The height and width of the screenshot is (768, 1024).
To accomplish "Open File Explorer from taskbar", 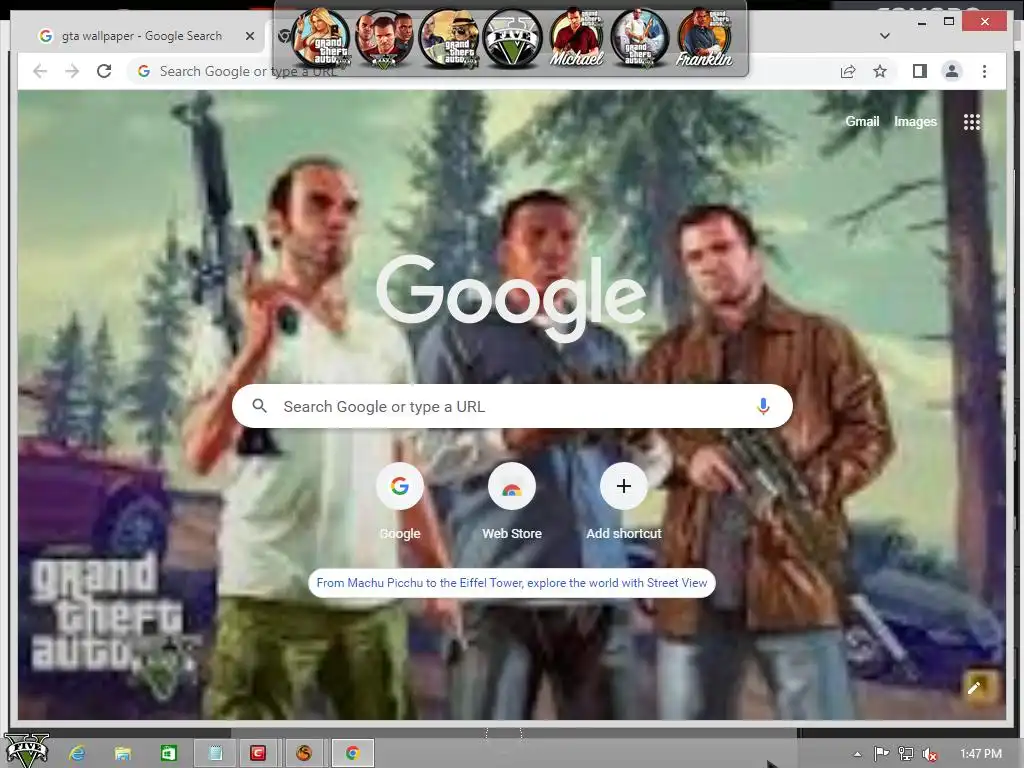I will [x=123, y=754].
